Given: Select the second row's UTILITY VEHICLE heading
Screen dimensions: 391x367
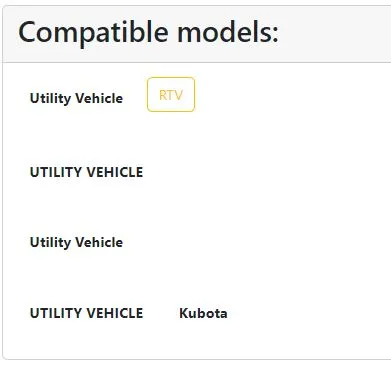Looking at the screenshot, I should click(86, 172).
